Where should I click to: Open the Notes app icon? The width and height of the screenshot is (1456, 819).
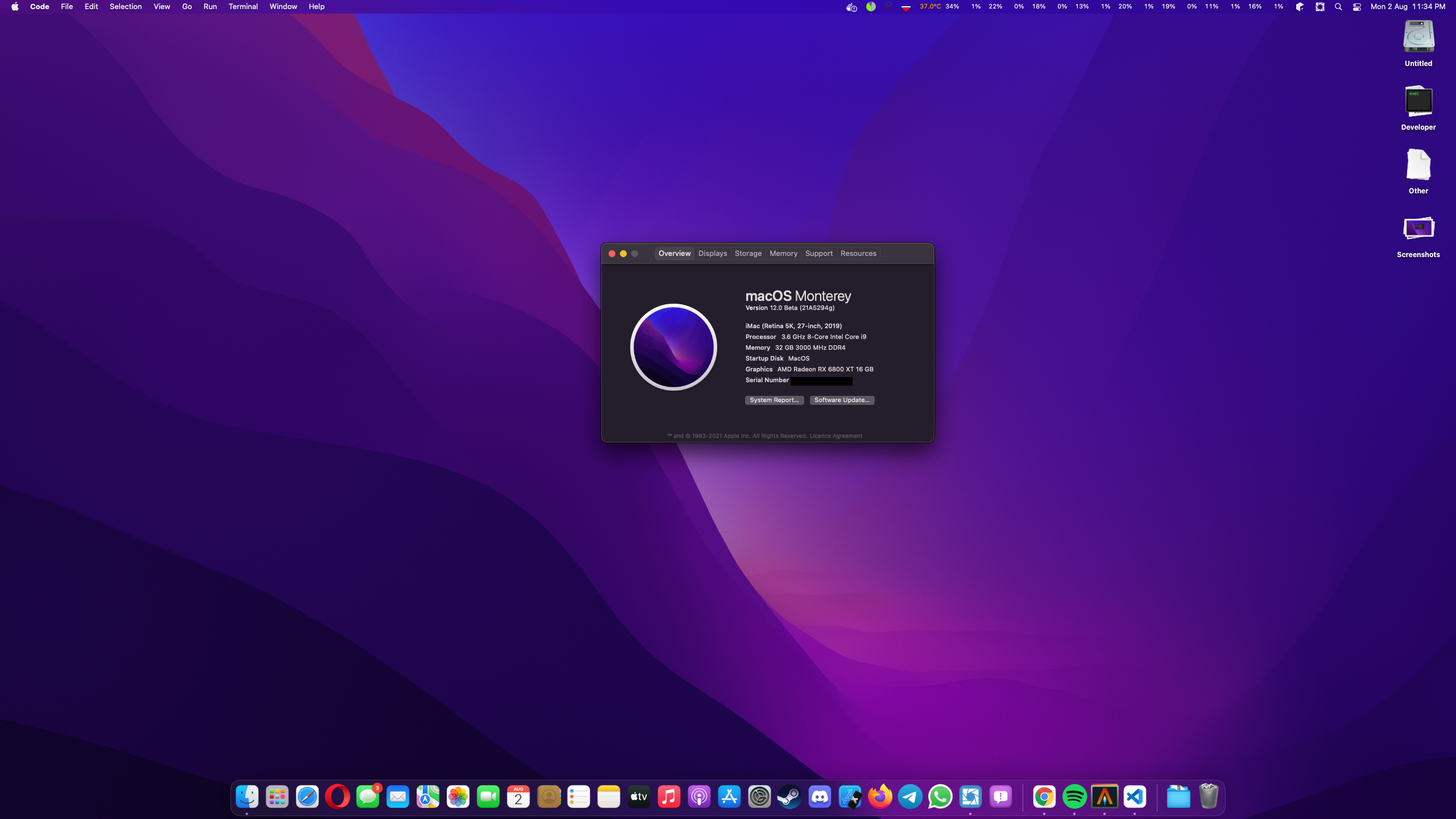[x=609, y=797]
